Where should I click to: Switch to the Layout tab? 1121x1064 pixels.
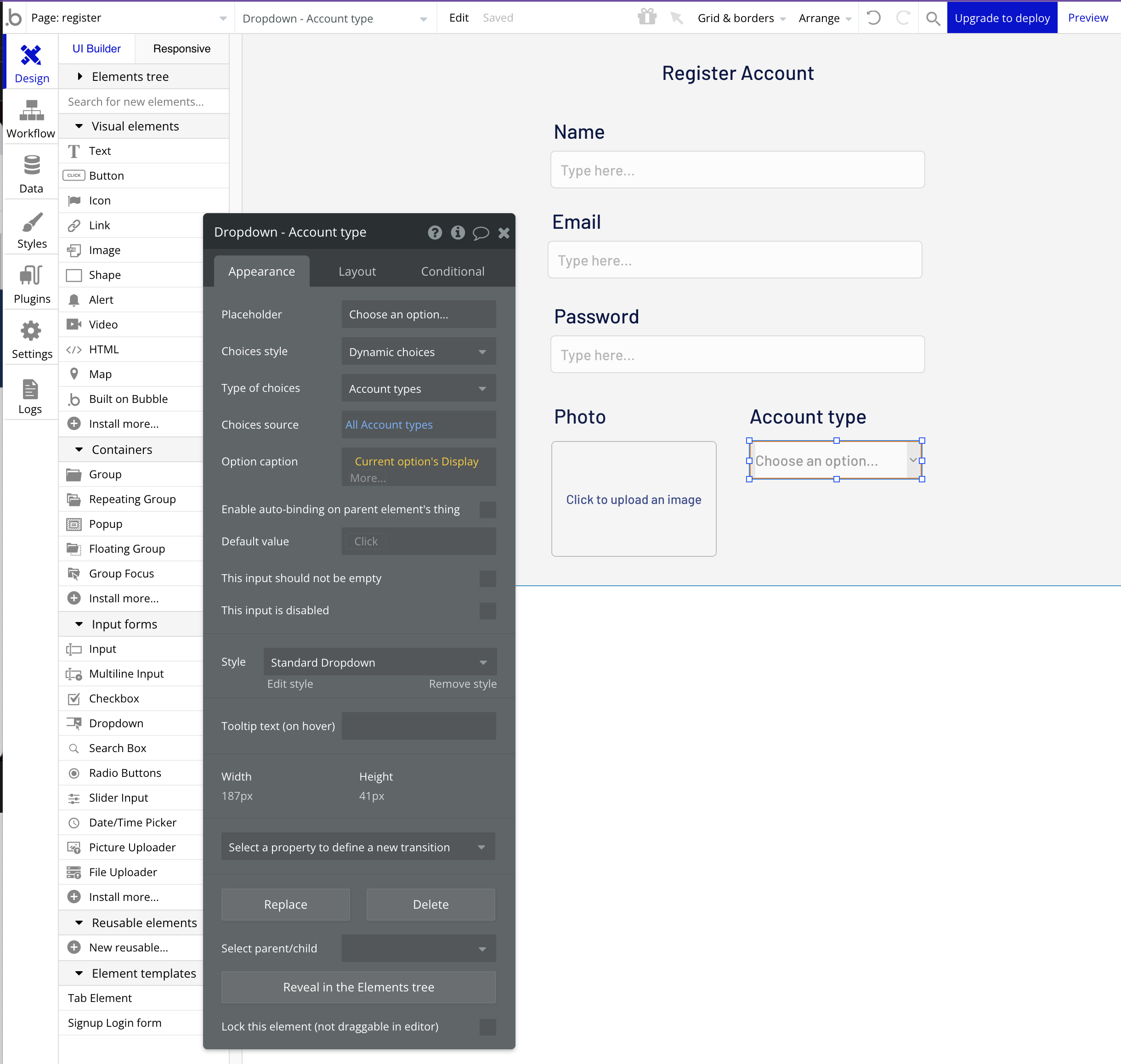pyautogui.click(x=357, y=271)
